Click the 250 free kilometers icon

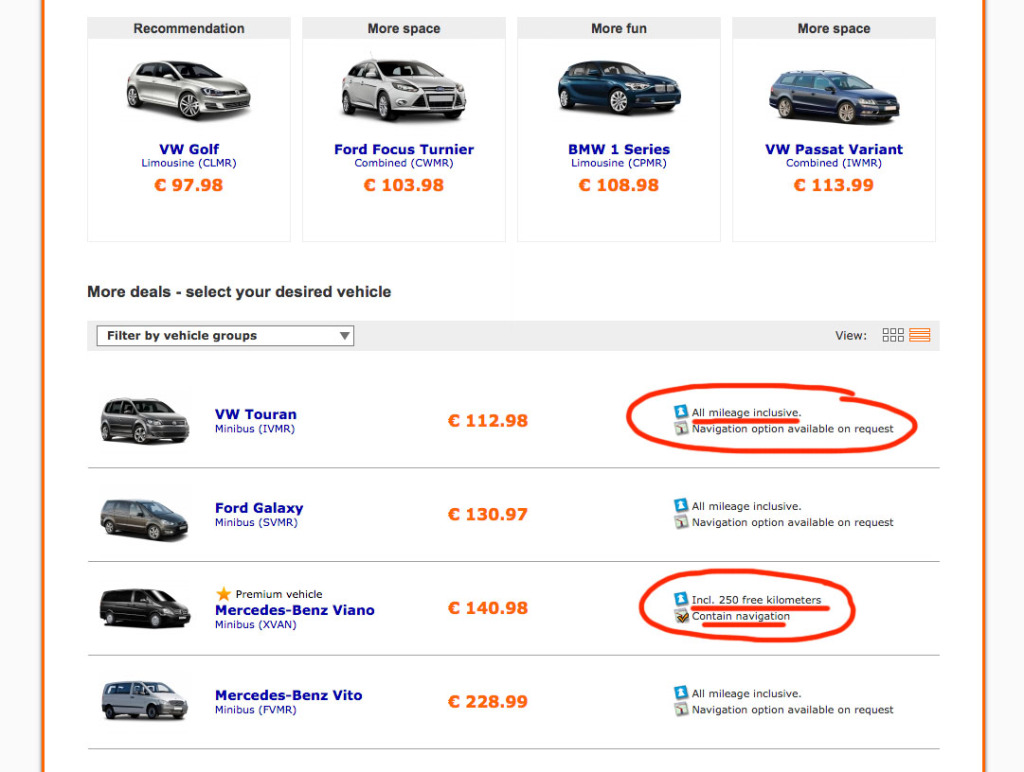pyautogui.click(x=681, y=600)
